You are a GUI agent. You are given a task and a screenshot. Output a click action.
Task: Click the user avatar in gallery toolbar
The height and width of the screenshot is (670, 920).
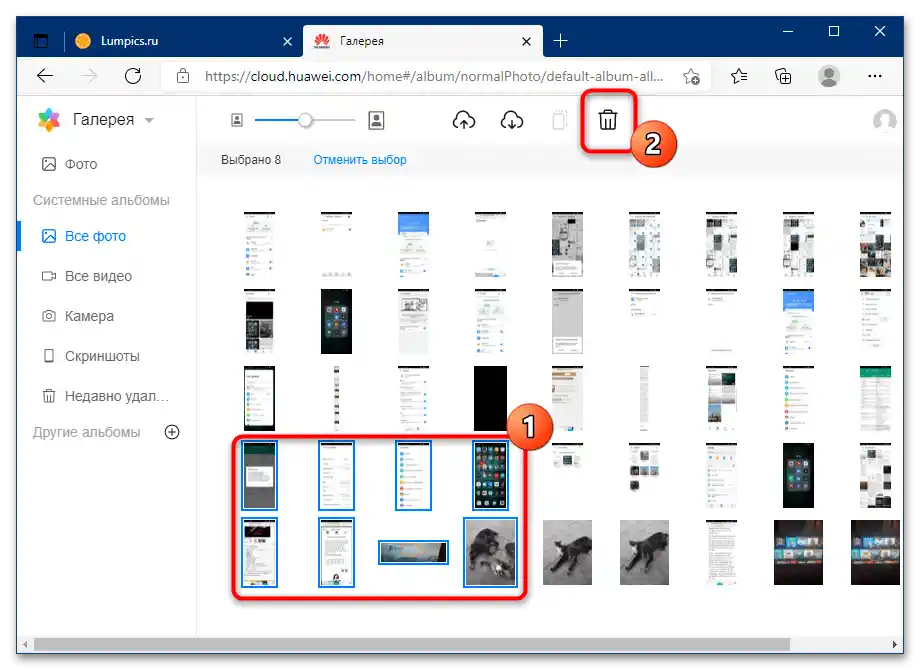click(x=884, y=120)
